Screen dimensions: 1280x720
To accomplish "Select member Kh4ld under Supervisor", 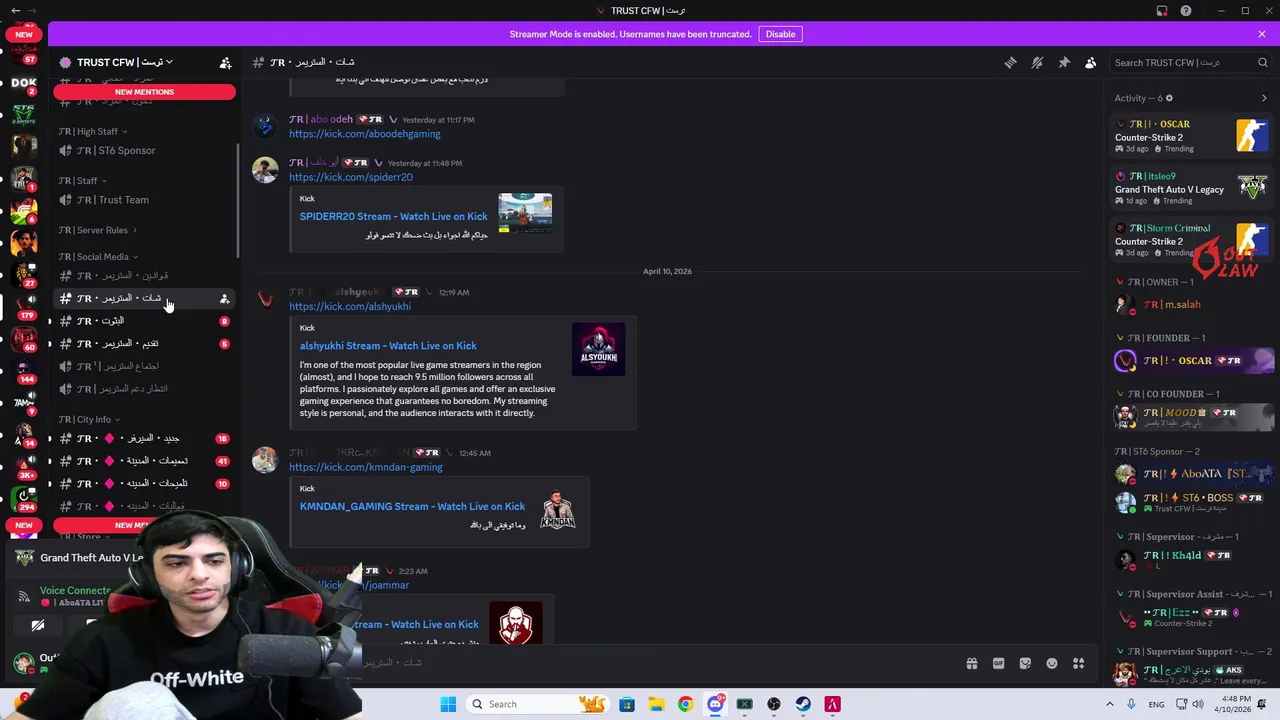I will tap(1192, 560).
